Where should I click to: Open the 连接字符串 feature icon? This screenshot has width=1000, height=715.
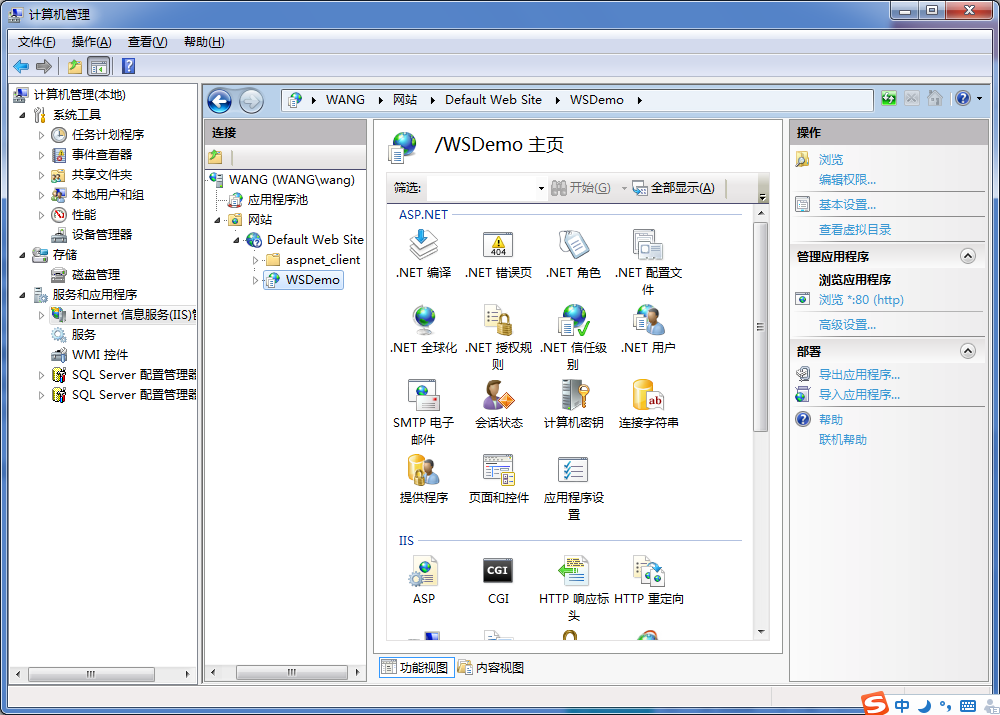pos(648,395)
